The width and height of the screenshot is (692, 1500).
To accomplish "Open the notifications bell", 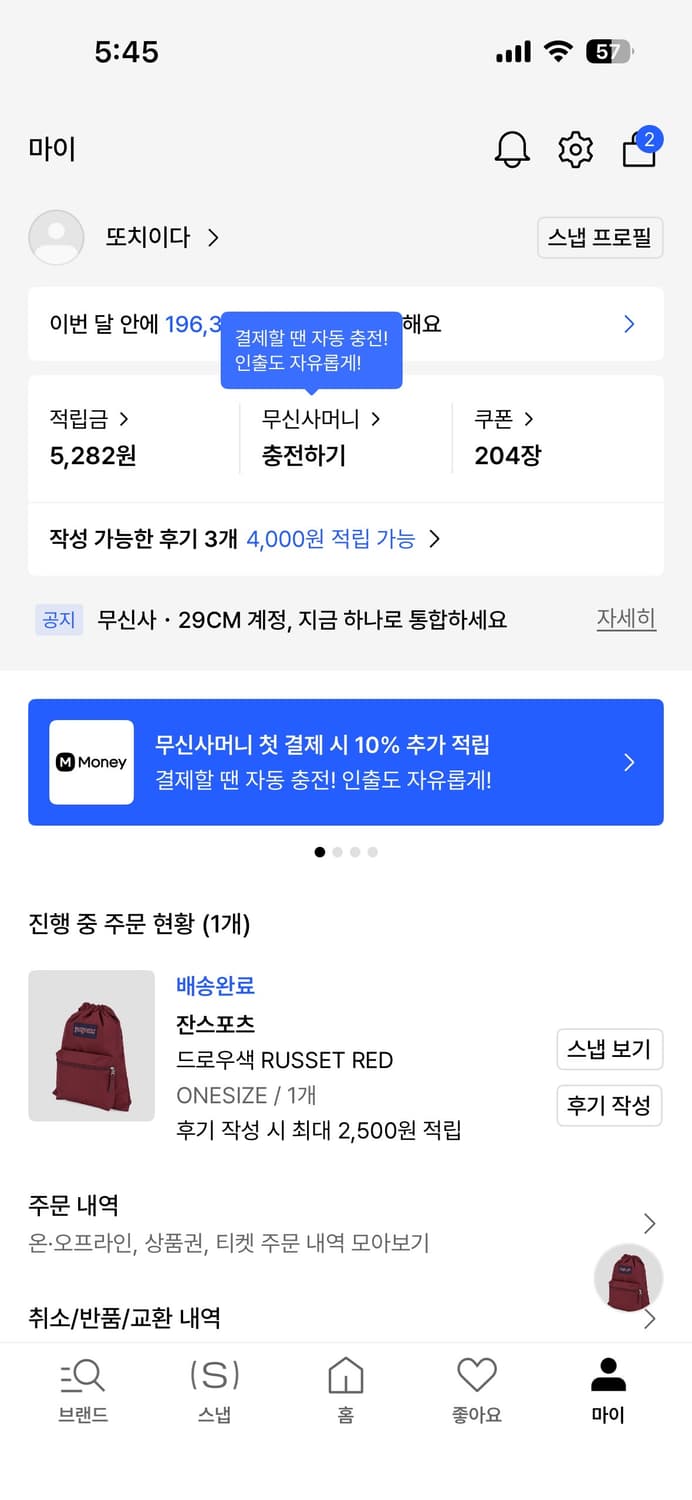I will (511, 148).
